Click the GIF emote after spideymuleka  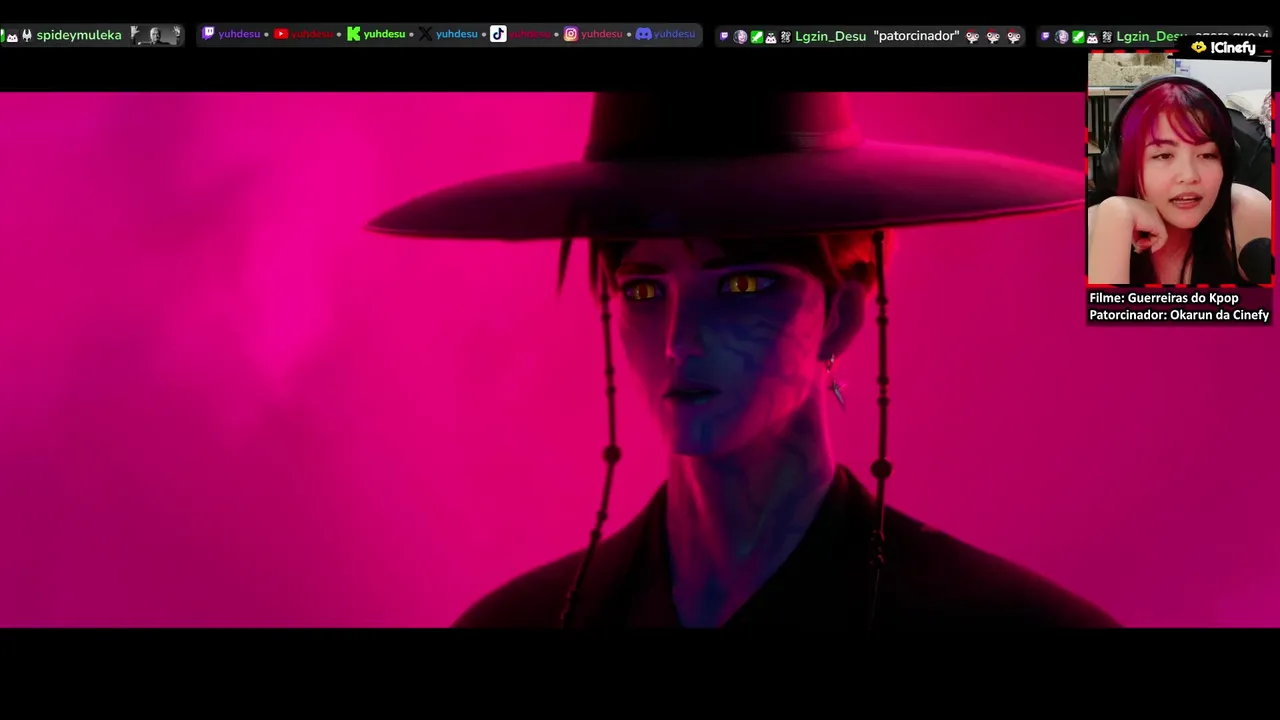pos(156,35)
